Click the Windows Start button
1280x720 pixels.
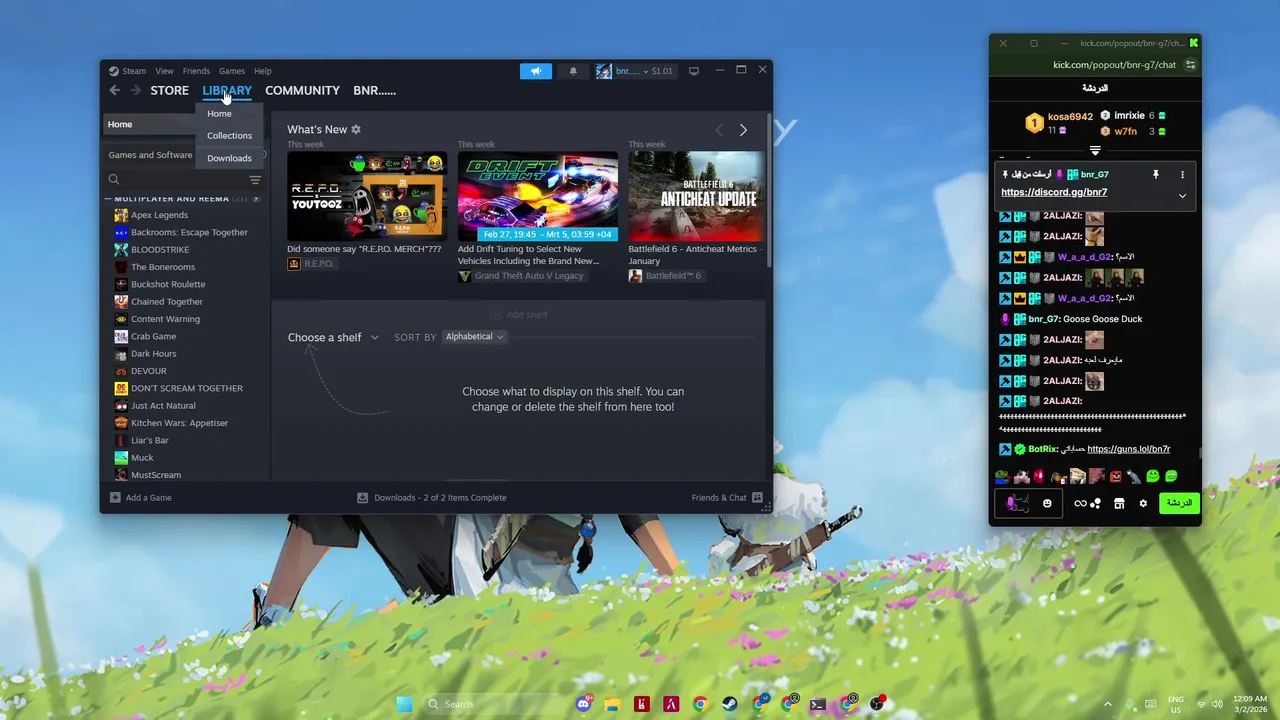[404, 704]
